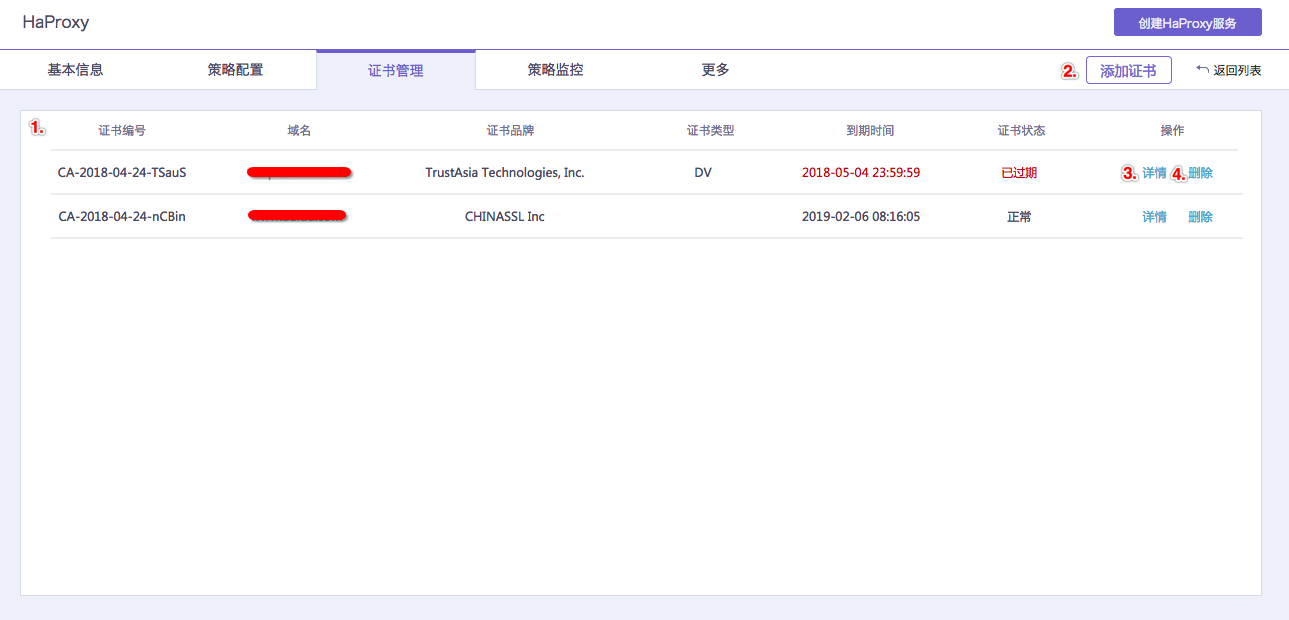
Task: Click the 证书编号 column header
Action: (122, 131)
